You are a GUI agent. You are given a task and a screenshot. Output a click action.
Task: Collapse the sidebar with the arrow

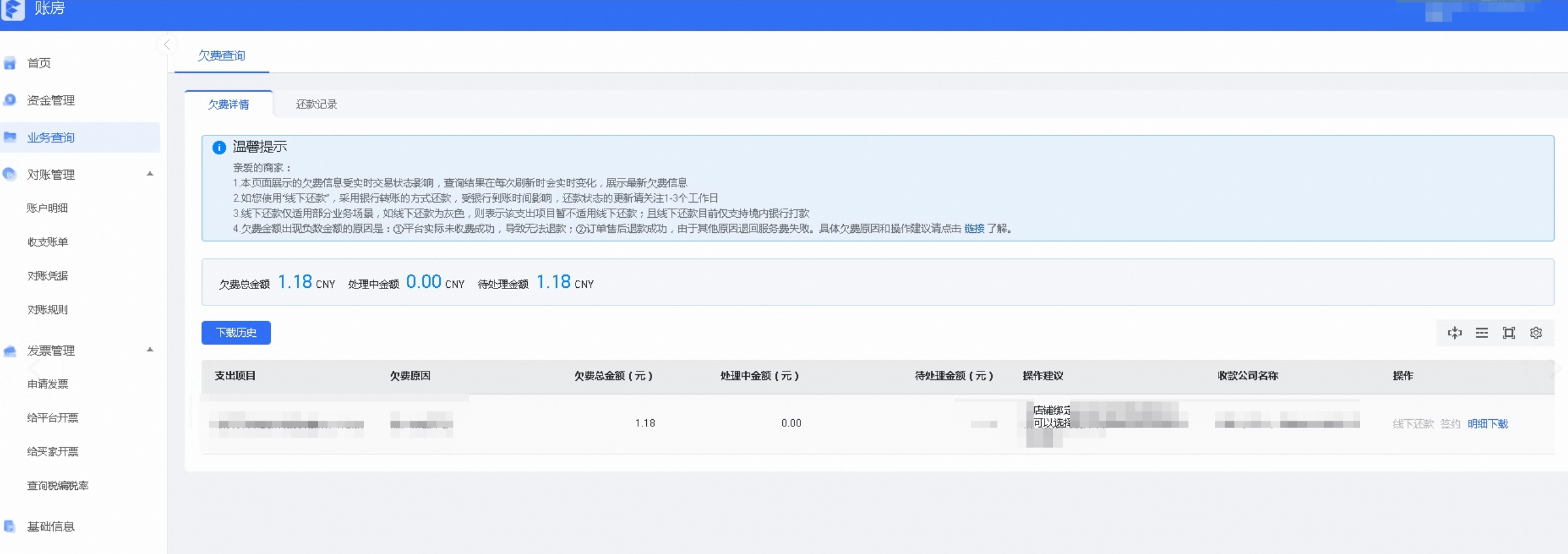[167, 44]
